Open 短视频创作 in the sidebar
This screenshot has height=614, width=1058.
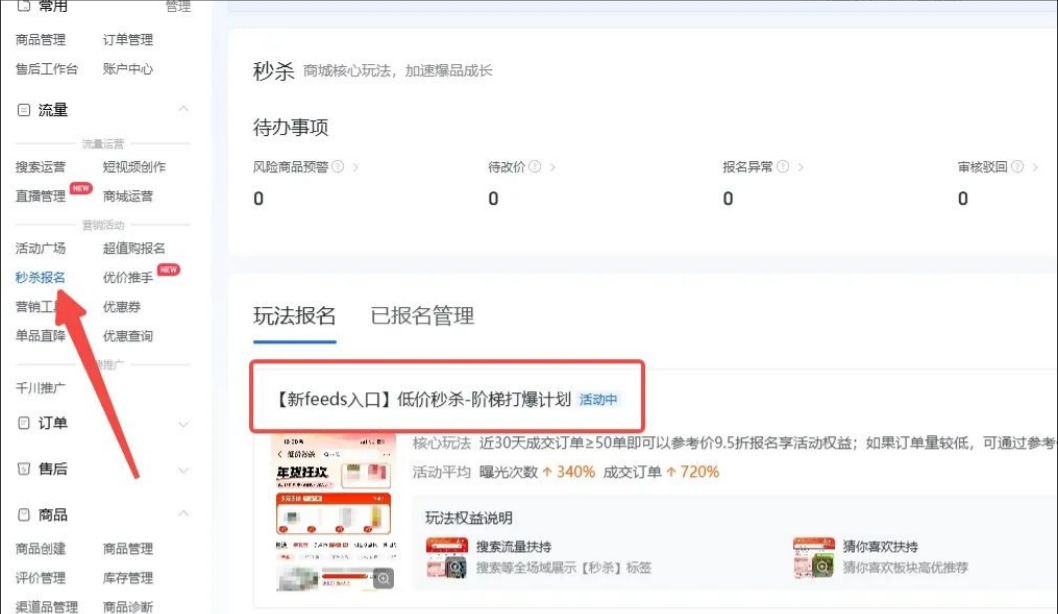point(134,167)
